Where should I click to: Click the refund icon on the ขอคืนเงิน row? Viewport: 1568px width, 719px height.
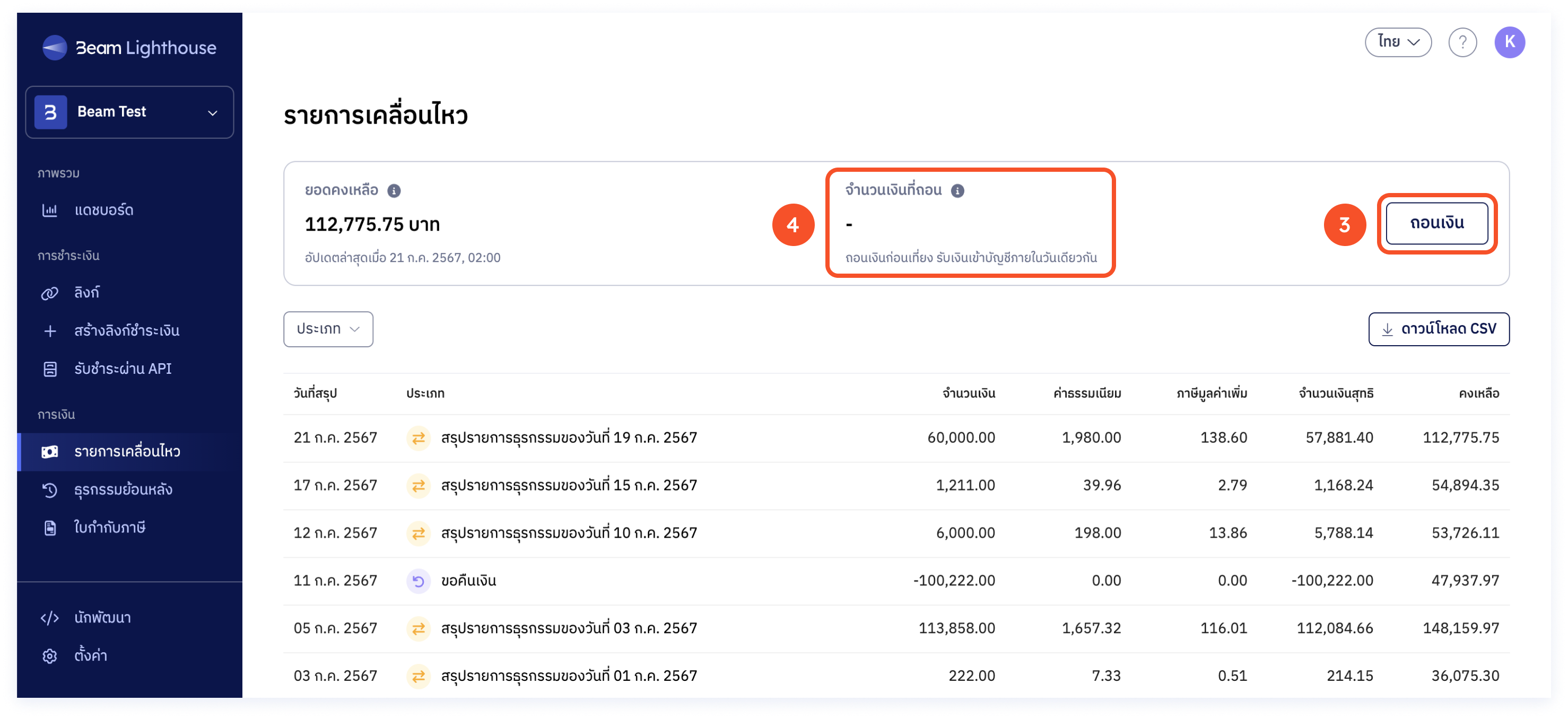(x=418, y=580)
